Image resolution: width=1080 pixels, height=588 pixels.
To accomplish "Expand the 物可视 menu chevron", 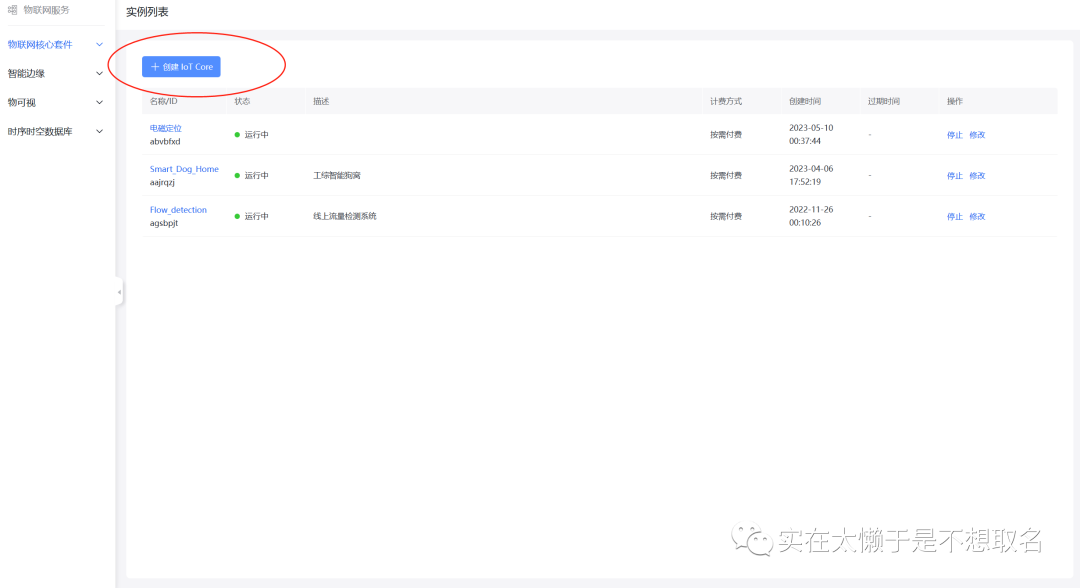I will point(99,102).
